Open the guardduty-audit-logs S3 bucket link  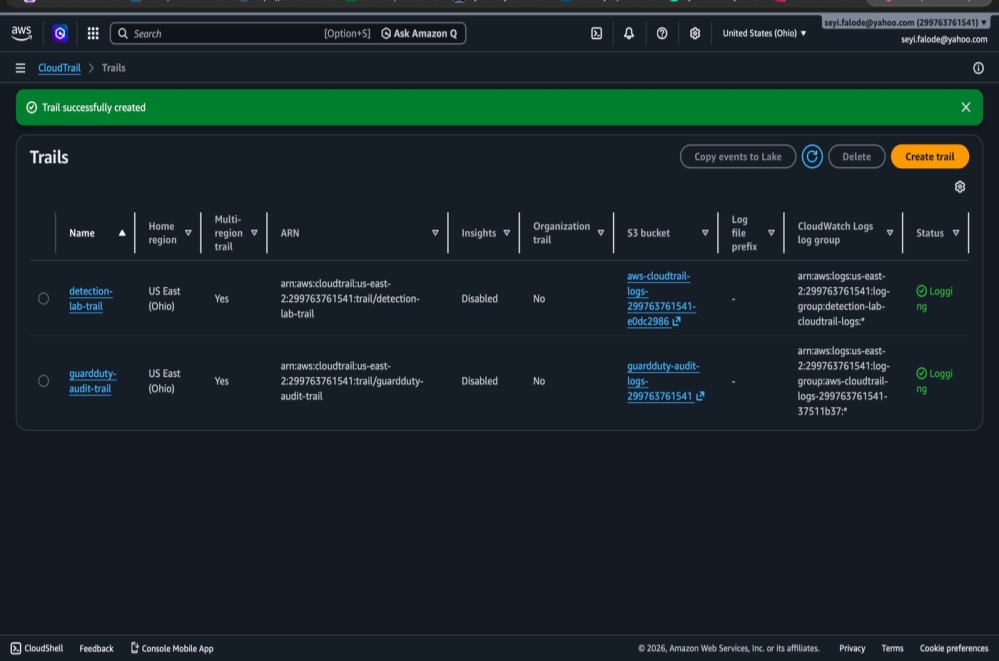point(663,381)
